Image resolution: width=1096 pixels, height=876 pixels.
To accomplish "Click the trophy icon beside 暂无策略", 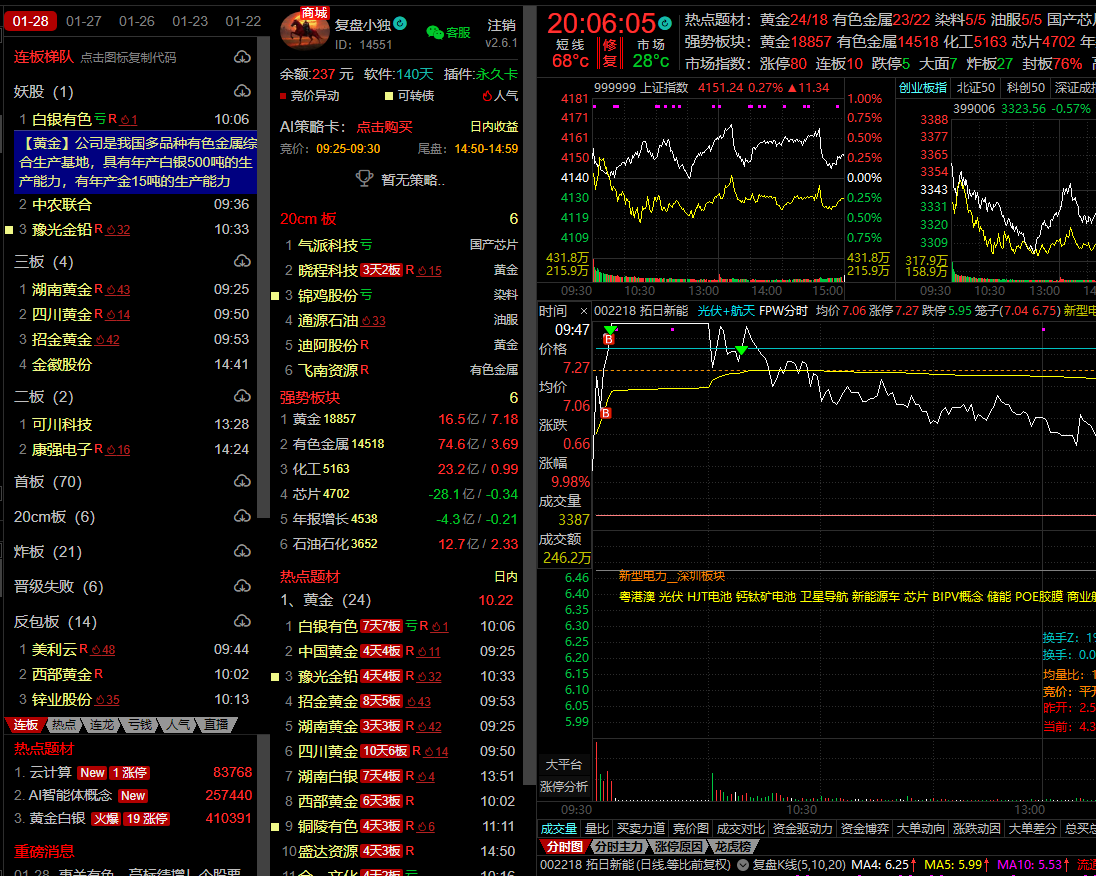I will click(x=365, y=179).
